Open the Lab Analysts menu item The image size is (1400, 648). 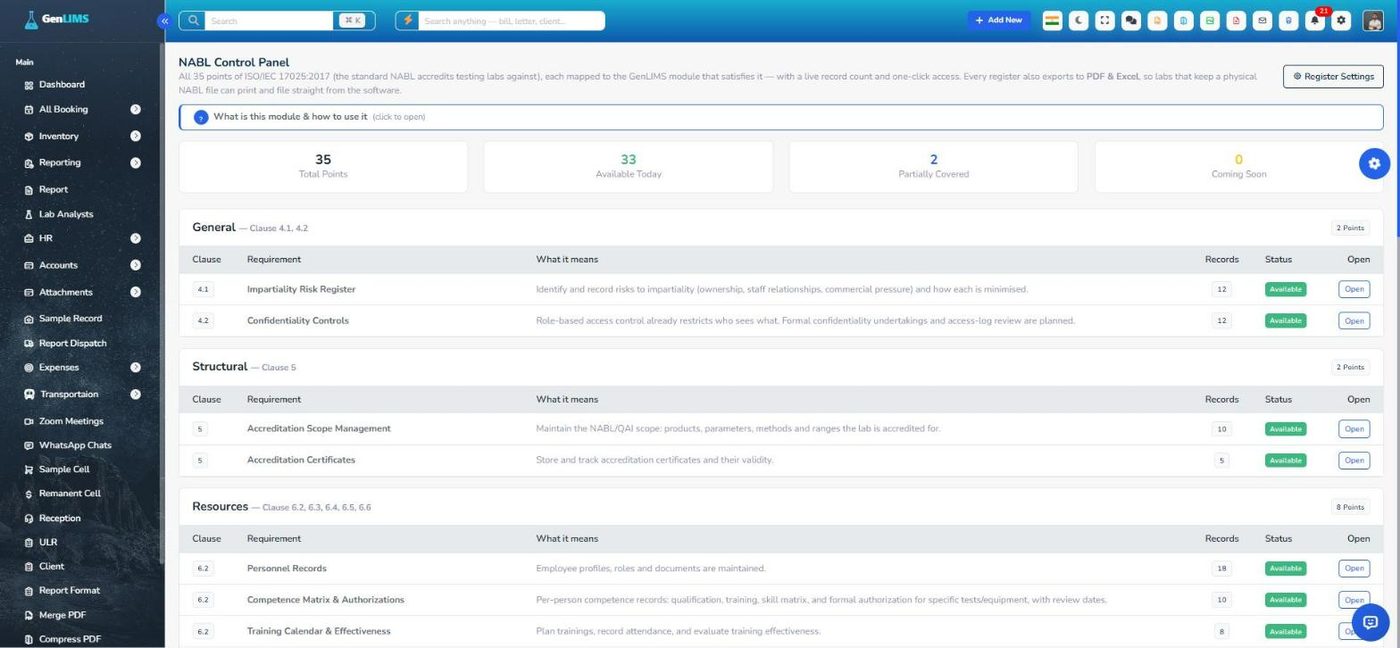tap(66, 214)
